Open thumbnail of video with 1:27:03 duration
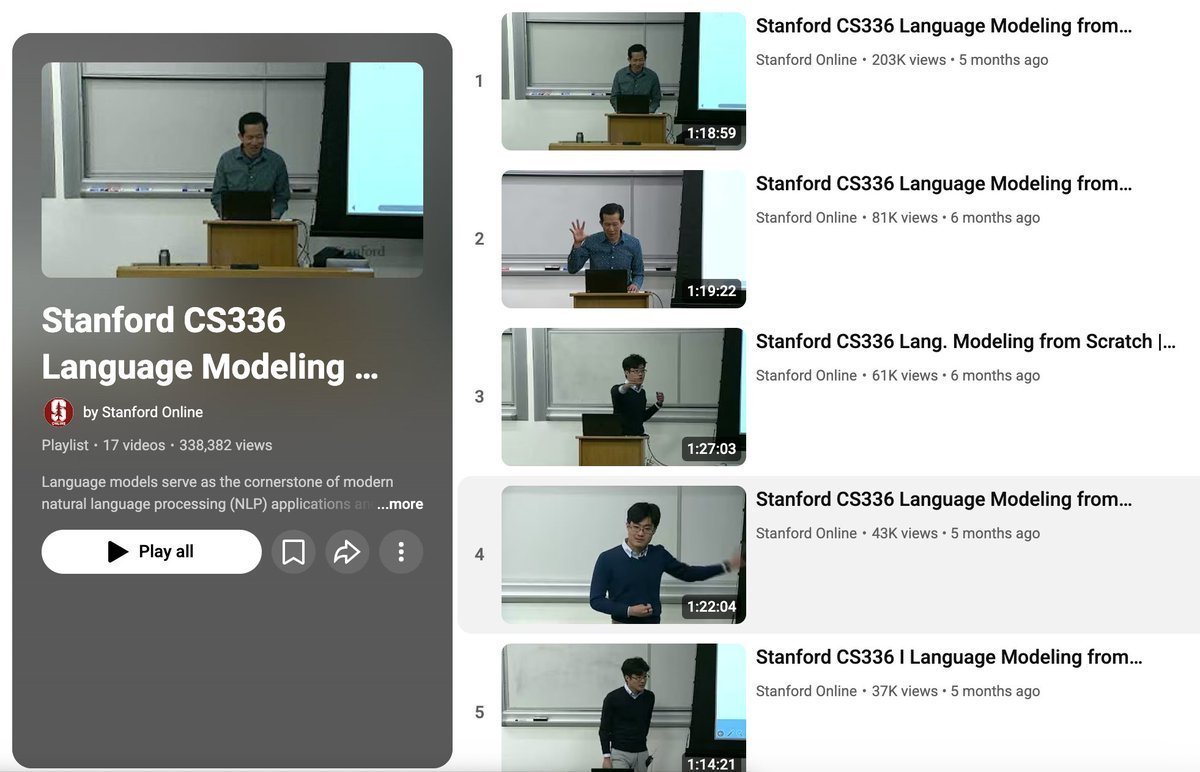 (623, 397)
